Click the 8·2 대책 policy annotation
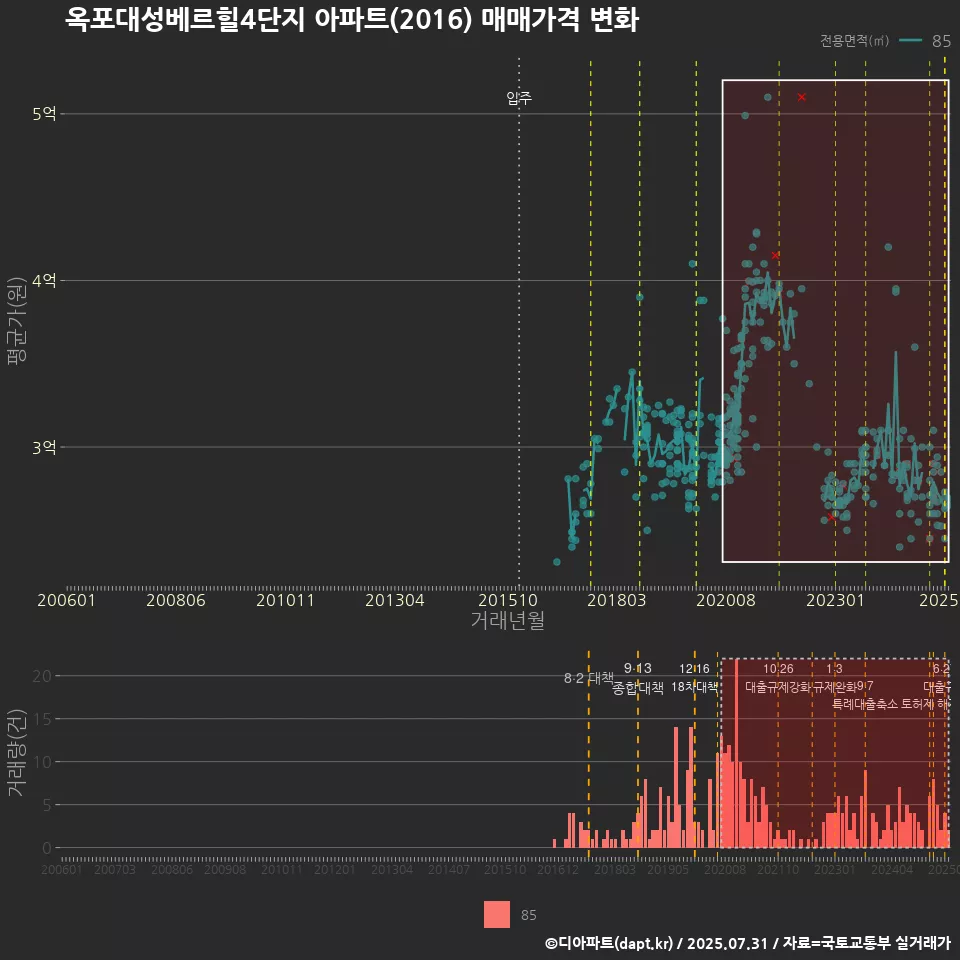This screenshot has height=960, width=960. click(588, 678)
